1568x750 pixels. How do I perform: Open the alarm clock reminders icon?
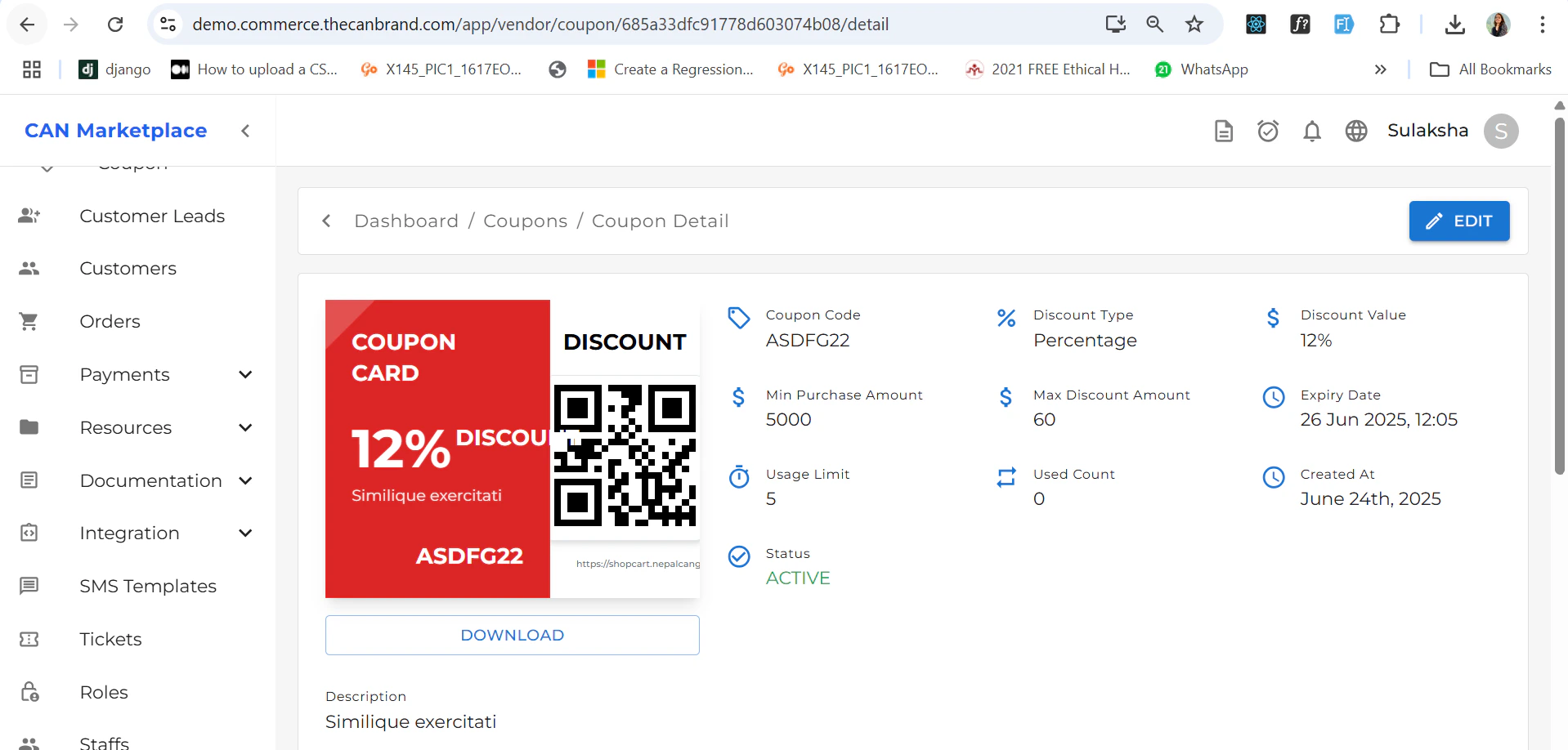pos(1268,131)
